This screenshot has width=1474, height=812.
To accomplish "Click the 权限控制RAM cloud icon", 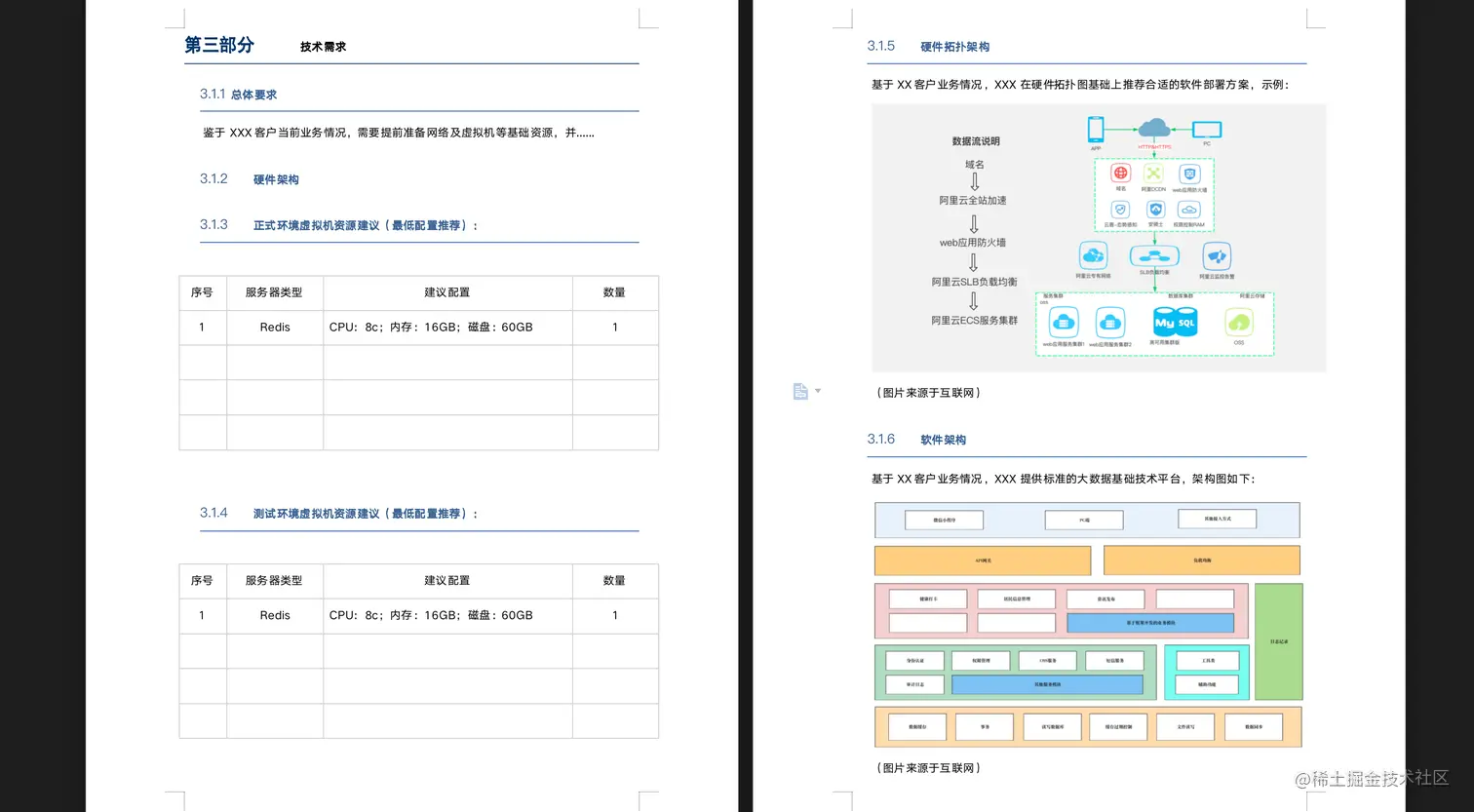I will coord(1188,210).
